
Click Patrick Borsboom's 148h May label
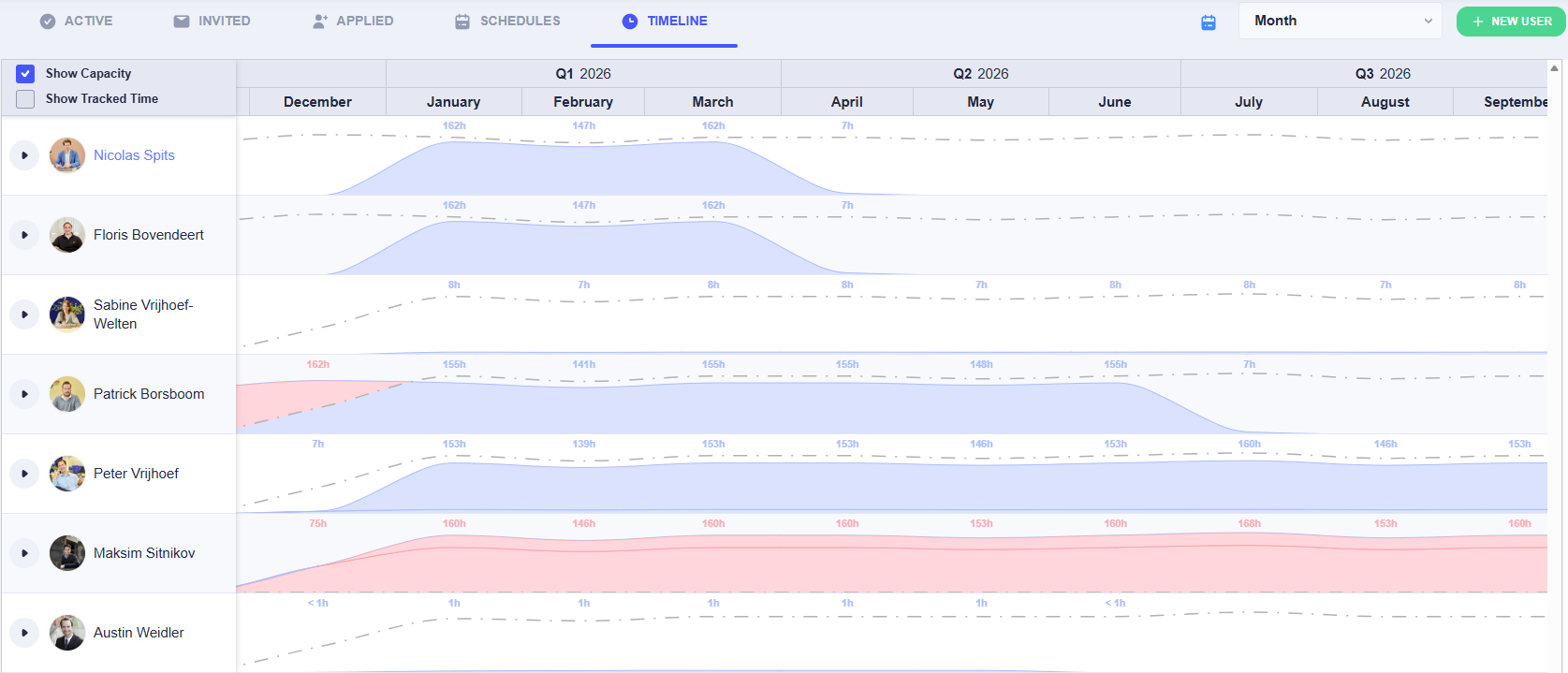[x=981, y=364]
